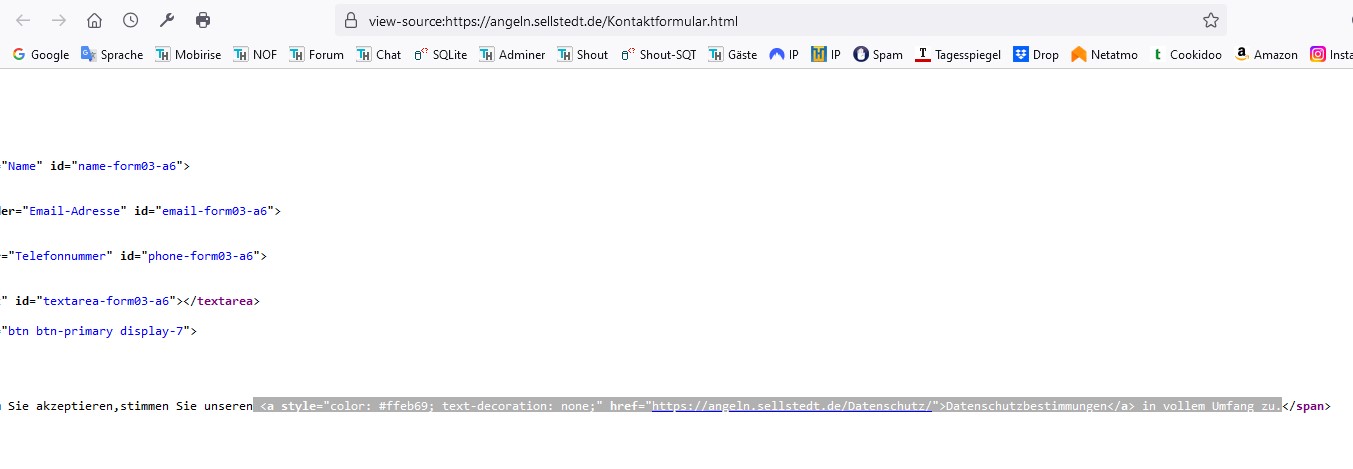Open the history clock icon

(130, 20)
